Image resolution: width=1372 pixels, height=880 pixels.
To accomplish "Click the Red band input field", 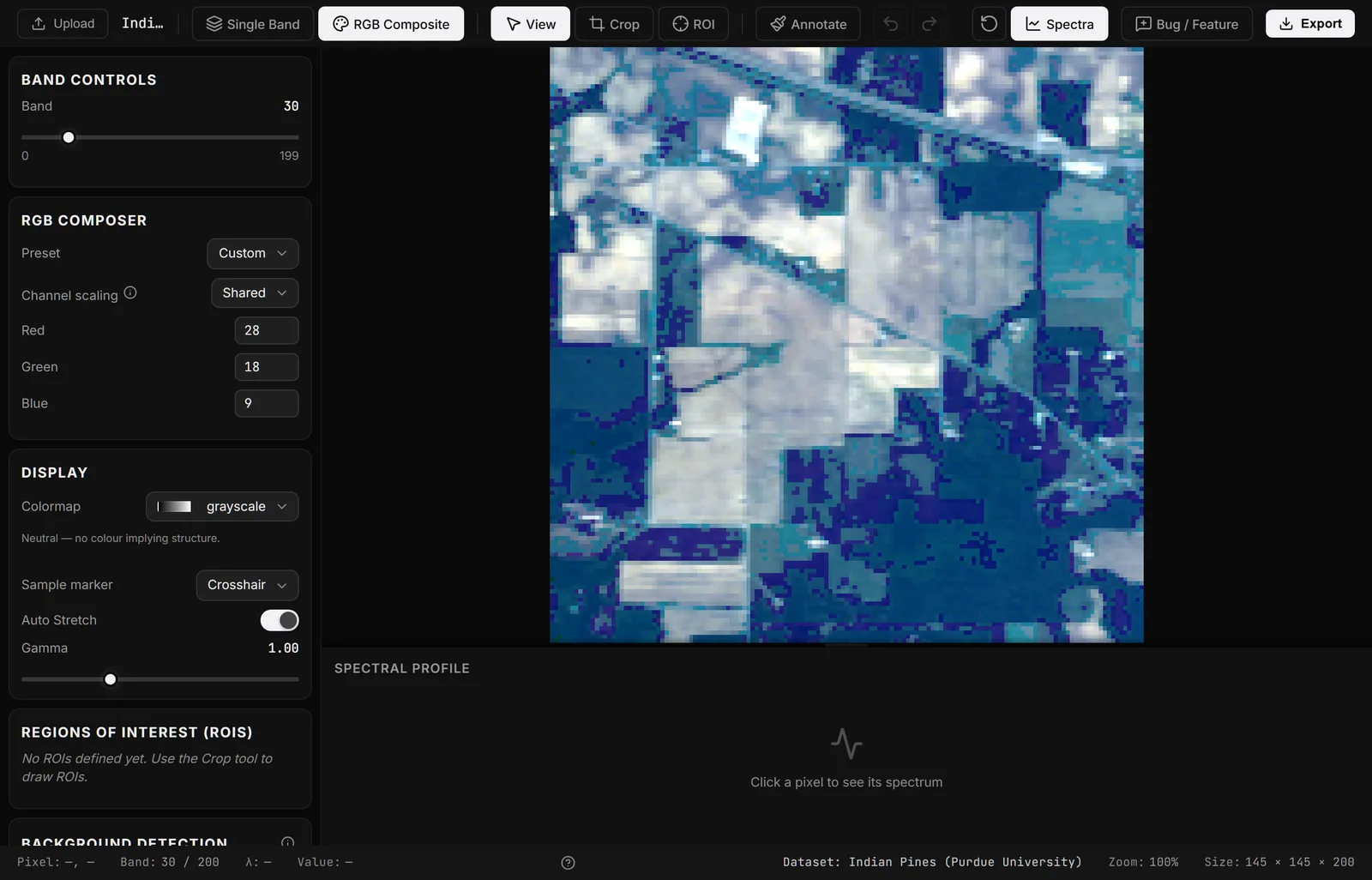I will (267, 330).
